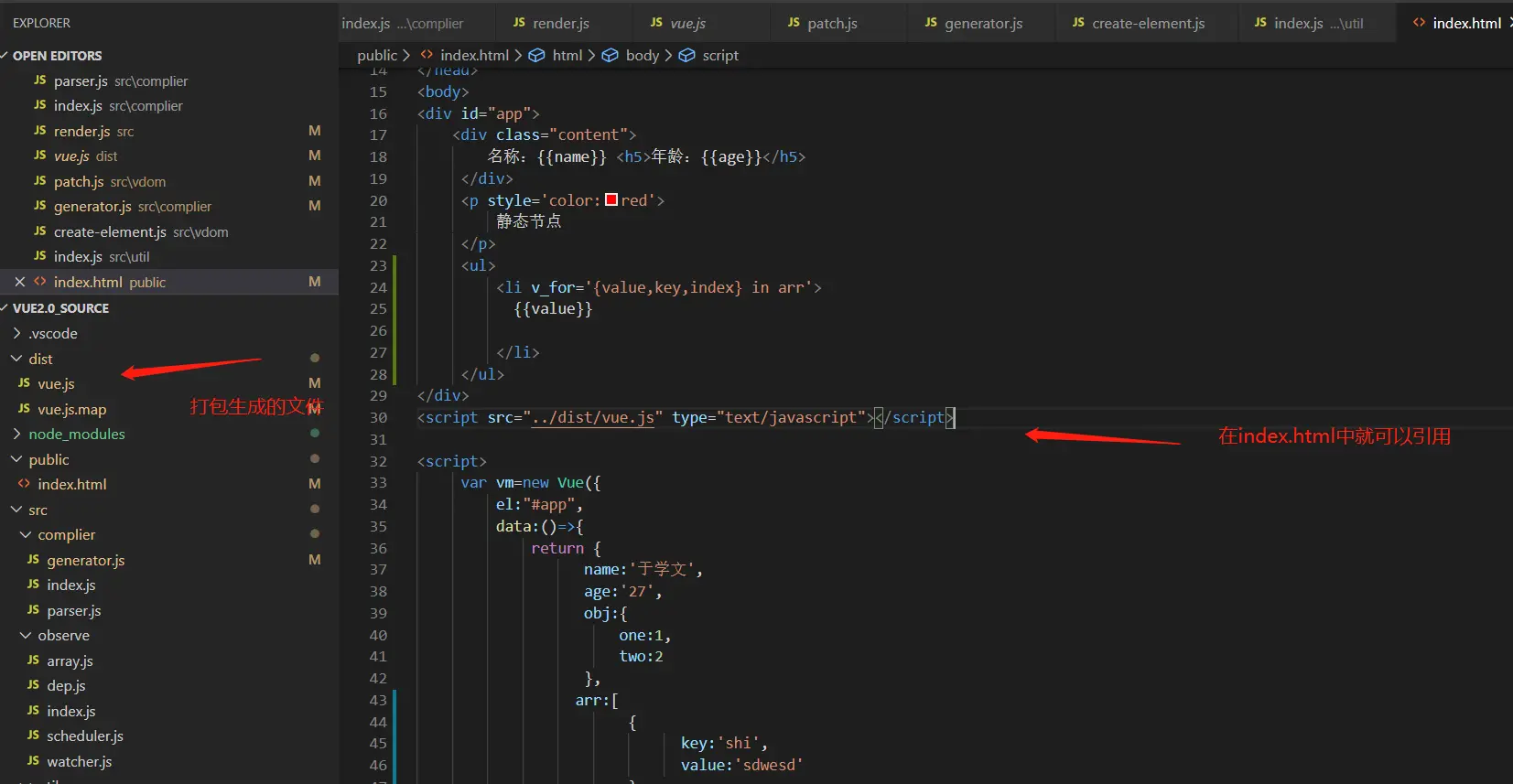Expand the .vscode folder
Viewport: 1513px width, 784px height.
tap(16, 333)
